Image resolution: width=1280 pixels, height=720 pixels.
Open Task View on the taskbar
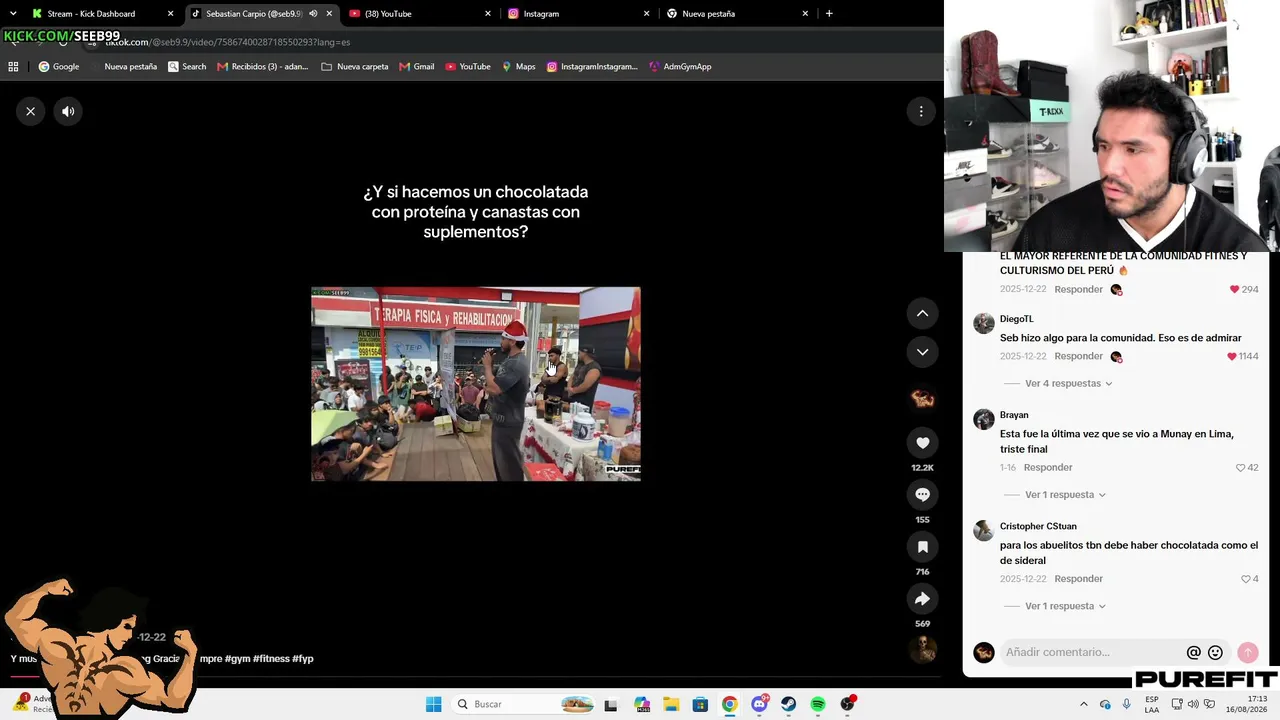pos(611,704)
